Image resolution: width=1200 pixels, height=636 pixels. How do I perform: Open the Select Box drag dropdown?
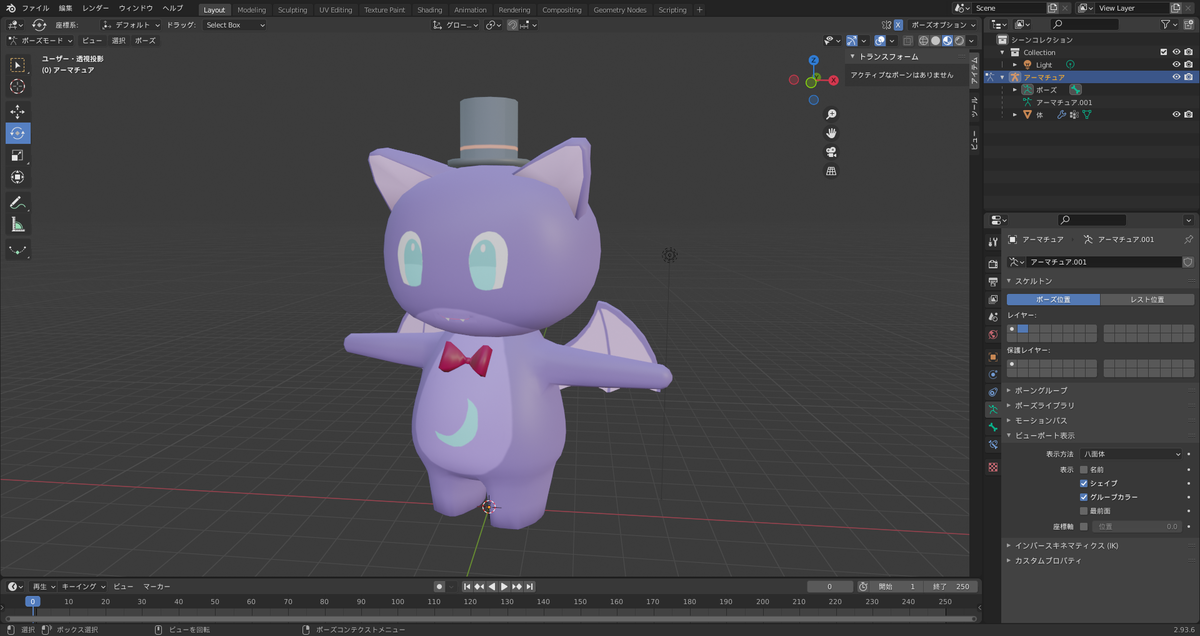(235, 25)
